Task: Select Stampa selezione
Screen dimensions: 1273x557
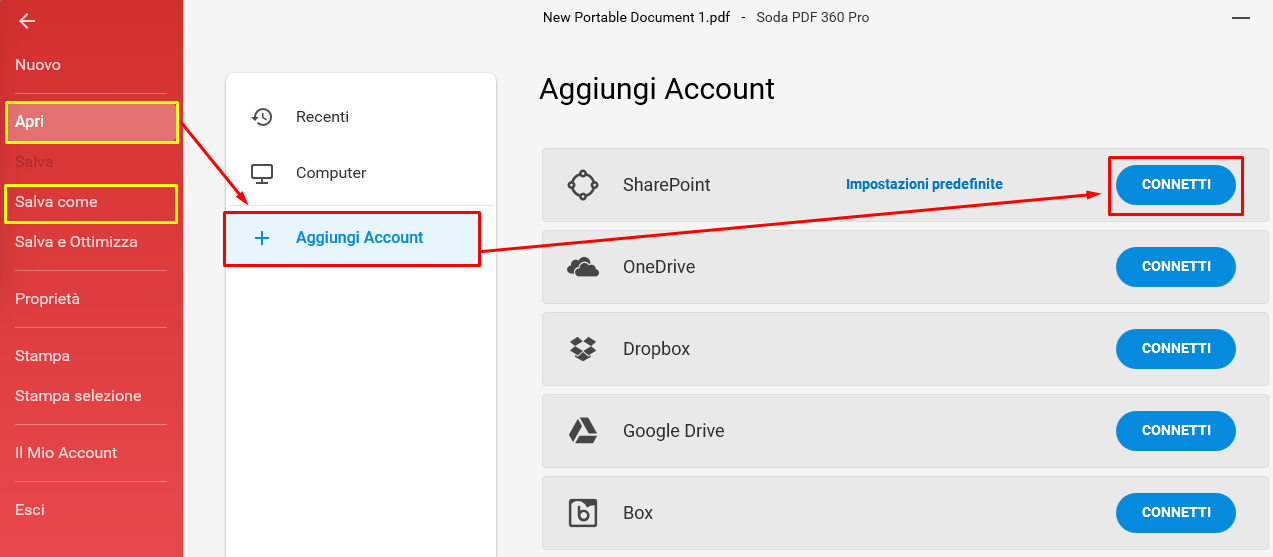Action: click(78, 396)
